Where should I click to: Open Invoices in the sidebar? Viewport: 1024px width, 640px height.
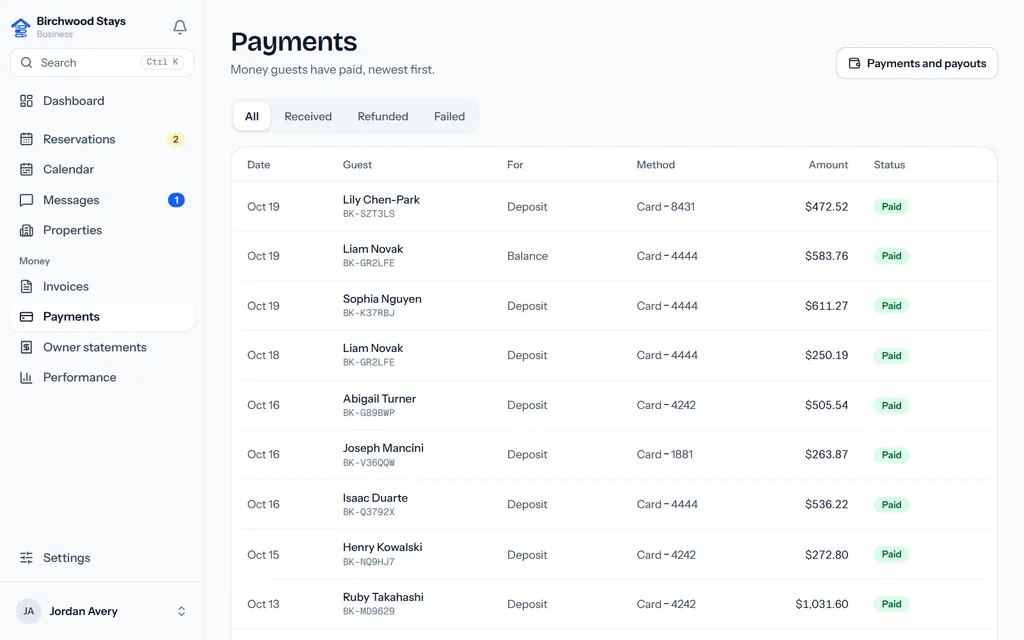[102, 286]
